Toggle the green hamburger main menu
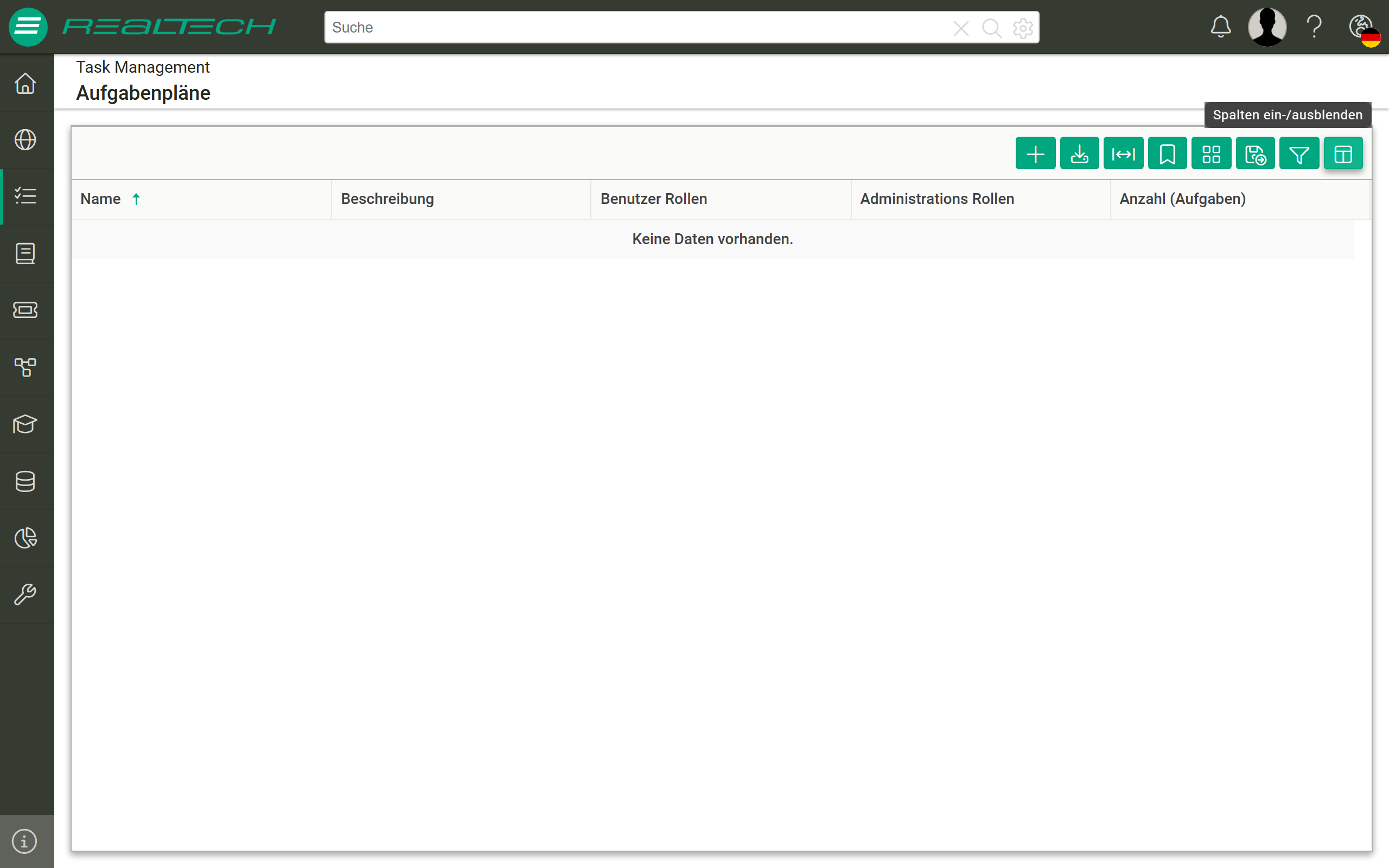Screen dimensions: 1389x868 click(x=28, y=27)
